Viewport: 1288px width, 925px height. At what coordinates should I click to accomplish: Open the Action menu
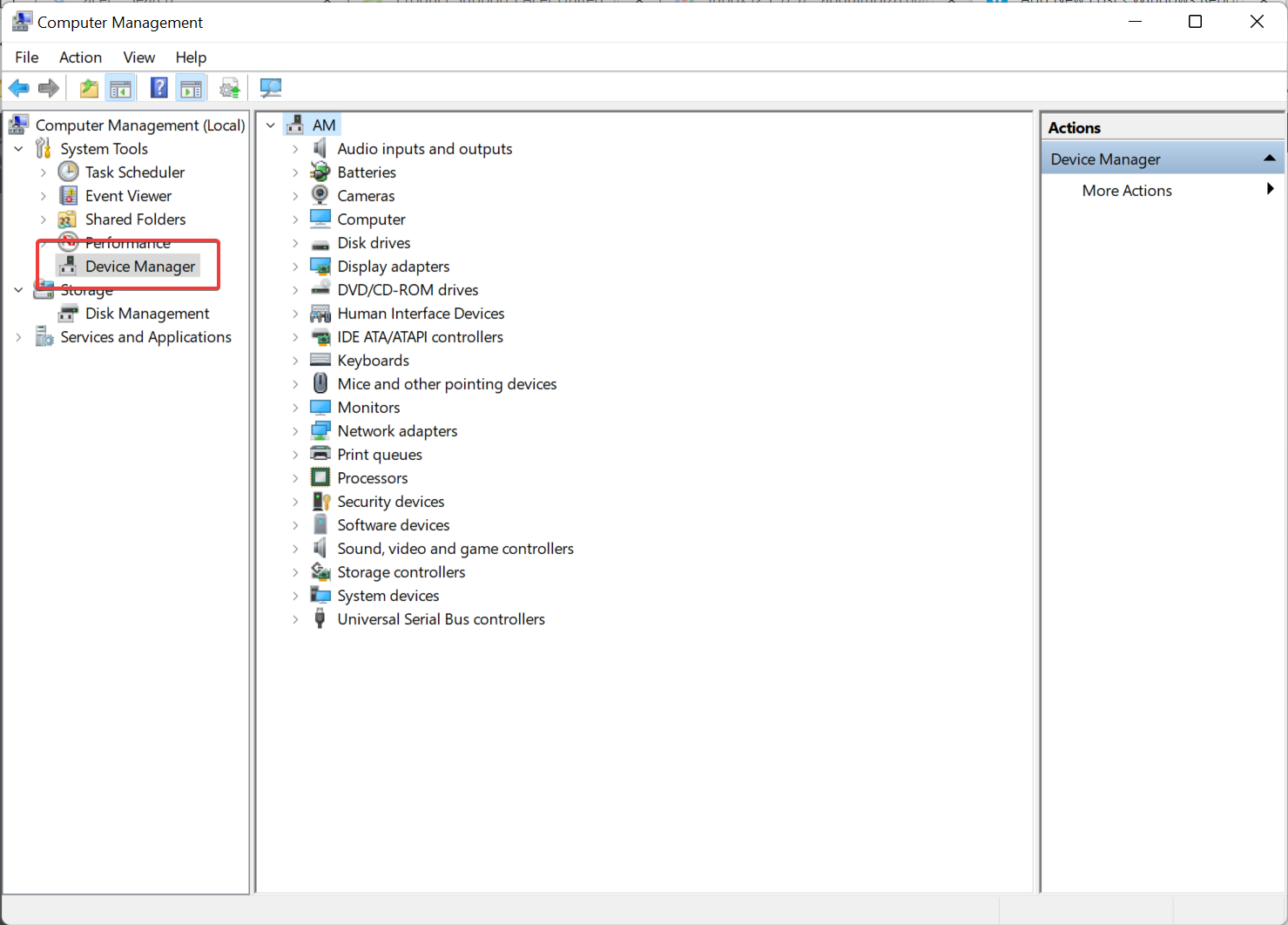[80, 57]
